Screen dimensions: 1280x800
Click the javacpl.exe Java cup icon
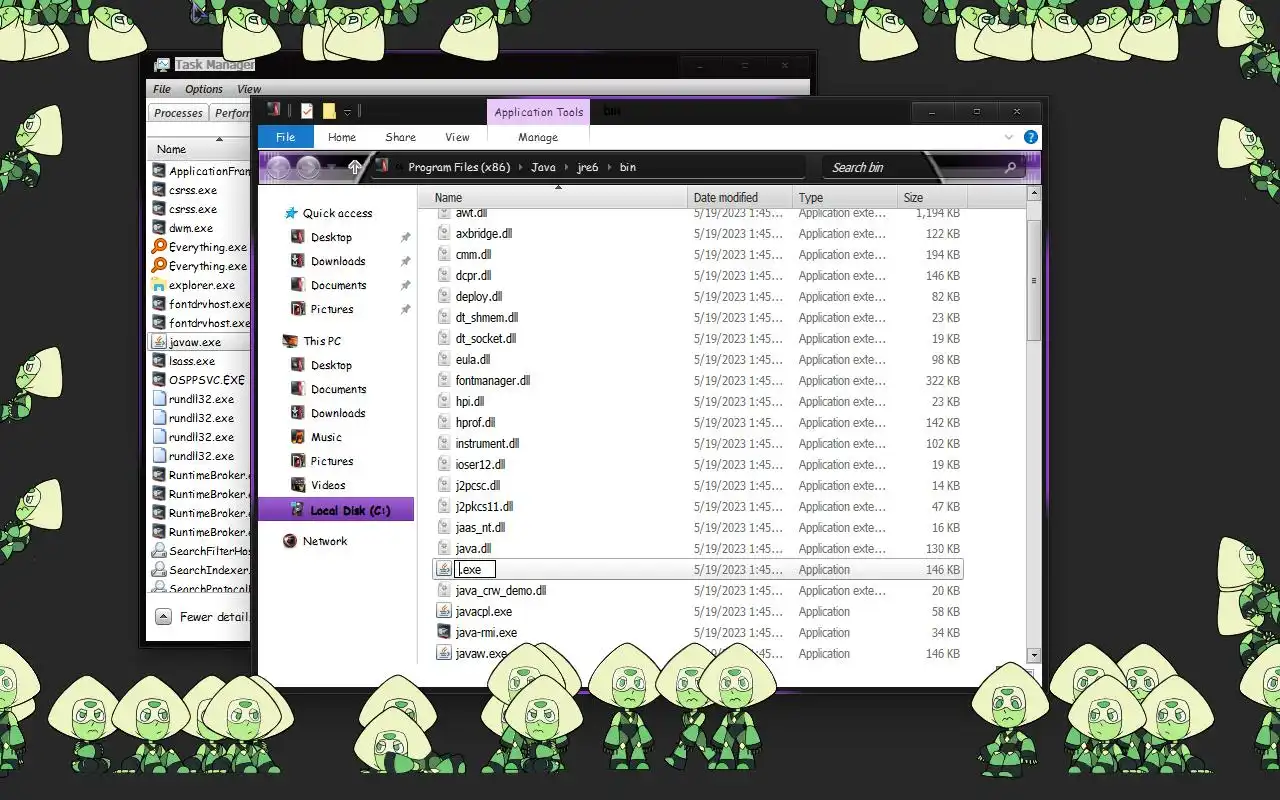(x=444, y=611)
